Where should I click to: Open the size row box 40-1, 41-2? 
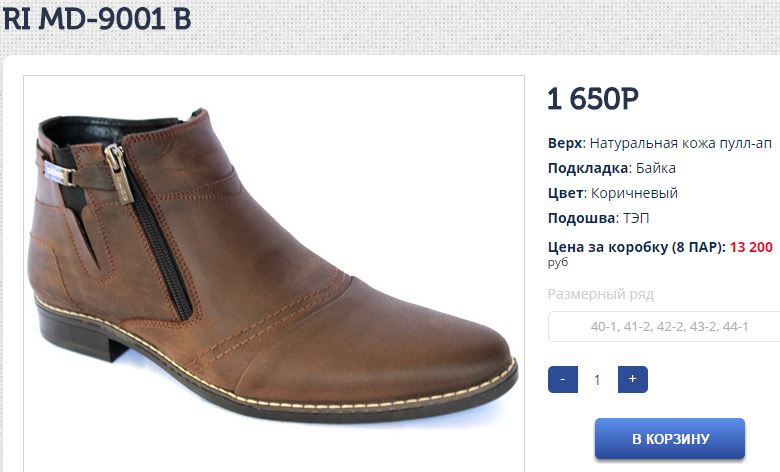click(664, 326)
